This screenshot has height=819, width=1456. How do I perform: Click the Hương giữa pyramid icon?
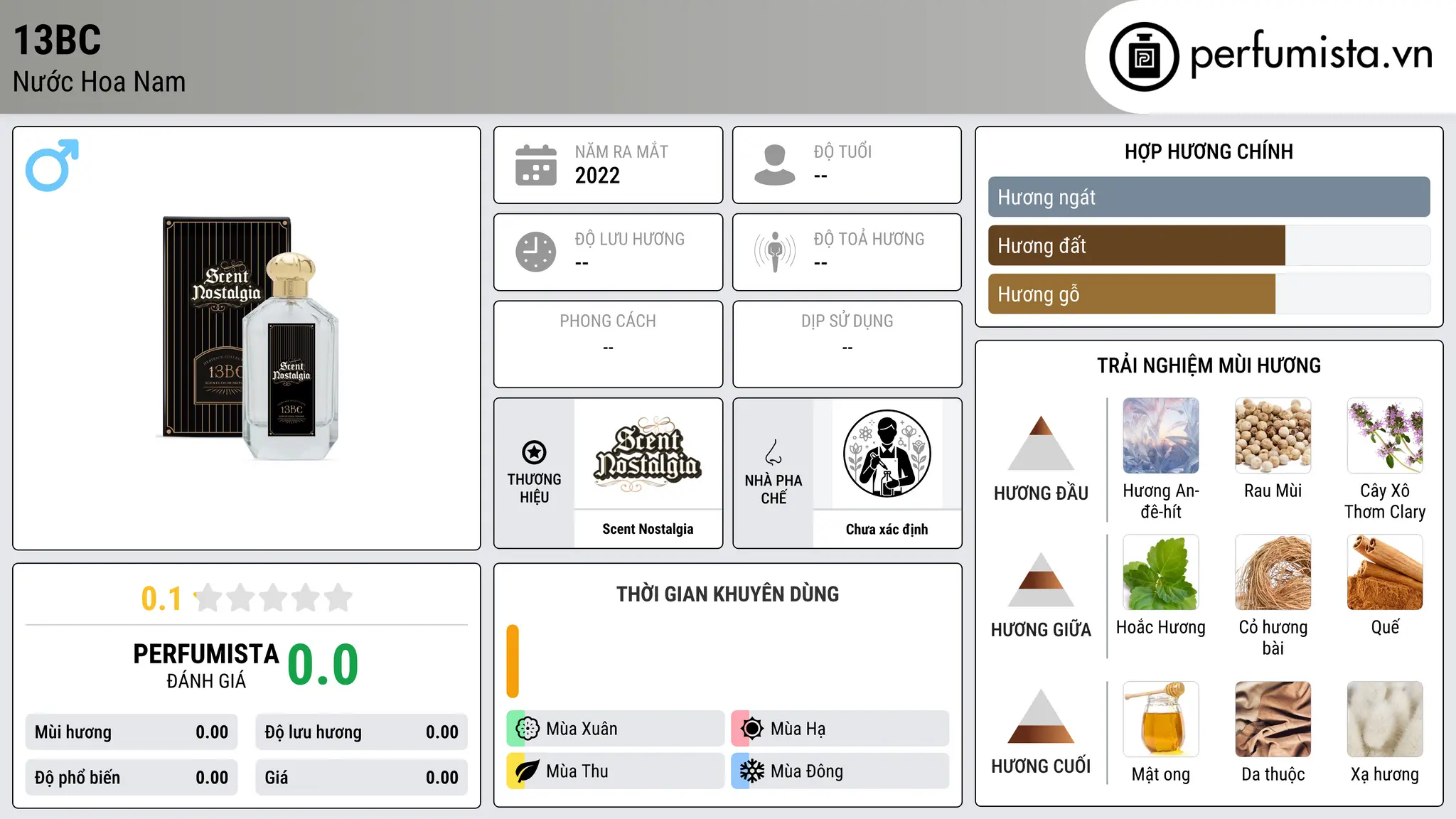1041,579
